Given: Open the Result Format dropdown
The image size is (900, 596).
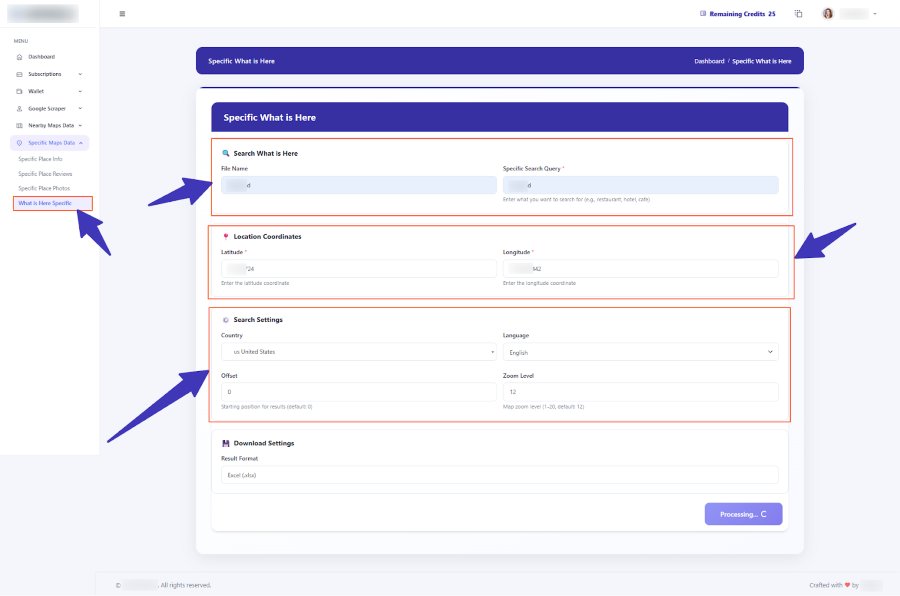Looking at the screenshot, I should point(500,473).
